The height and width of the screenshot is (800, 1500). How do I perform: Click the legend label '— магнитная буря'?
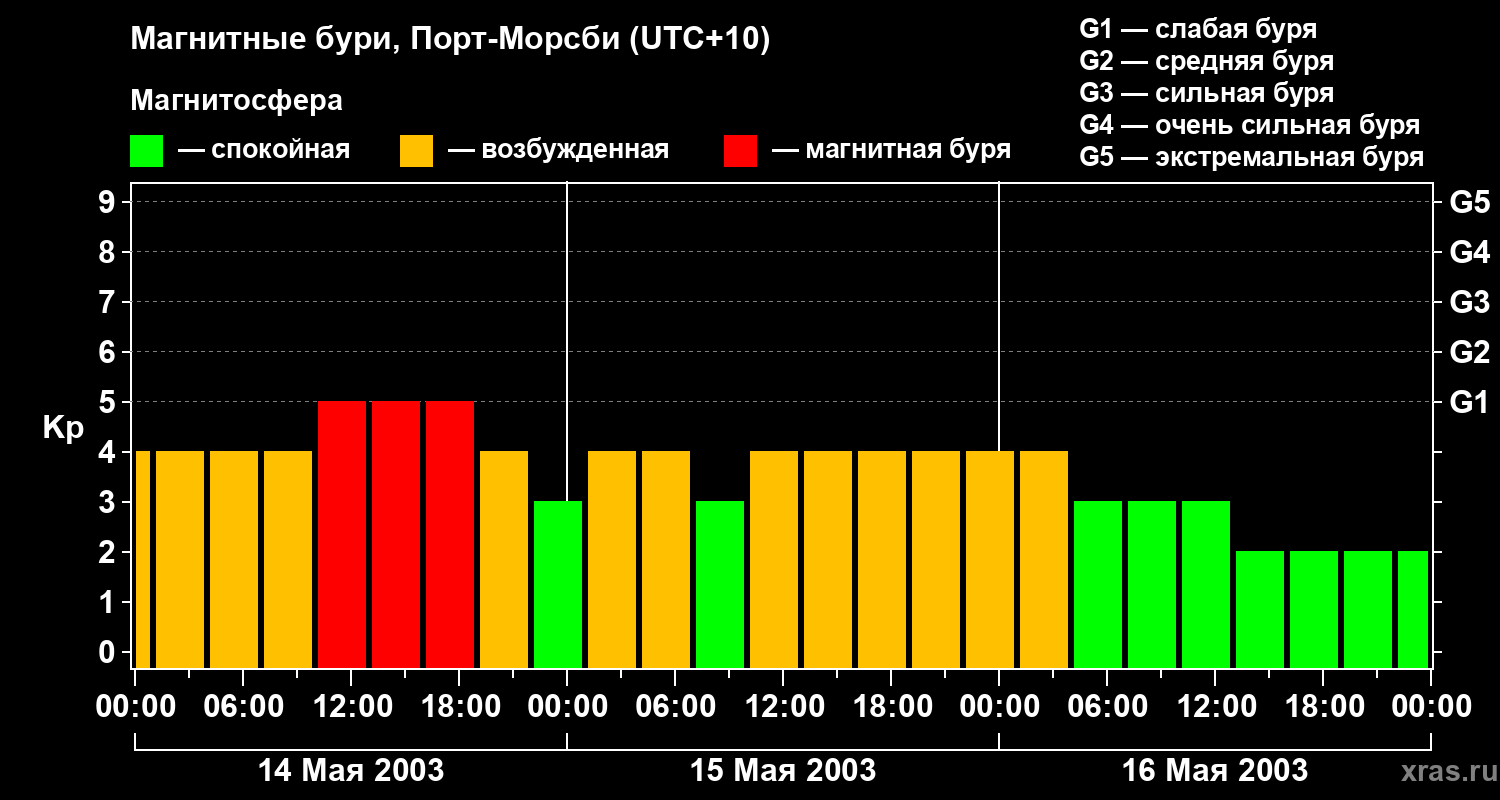point(891,151)
